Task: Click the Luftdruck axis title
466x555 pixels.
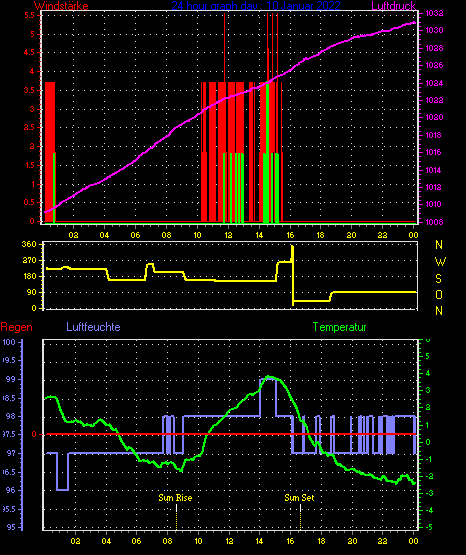Action: [393, 6]
